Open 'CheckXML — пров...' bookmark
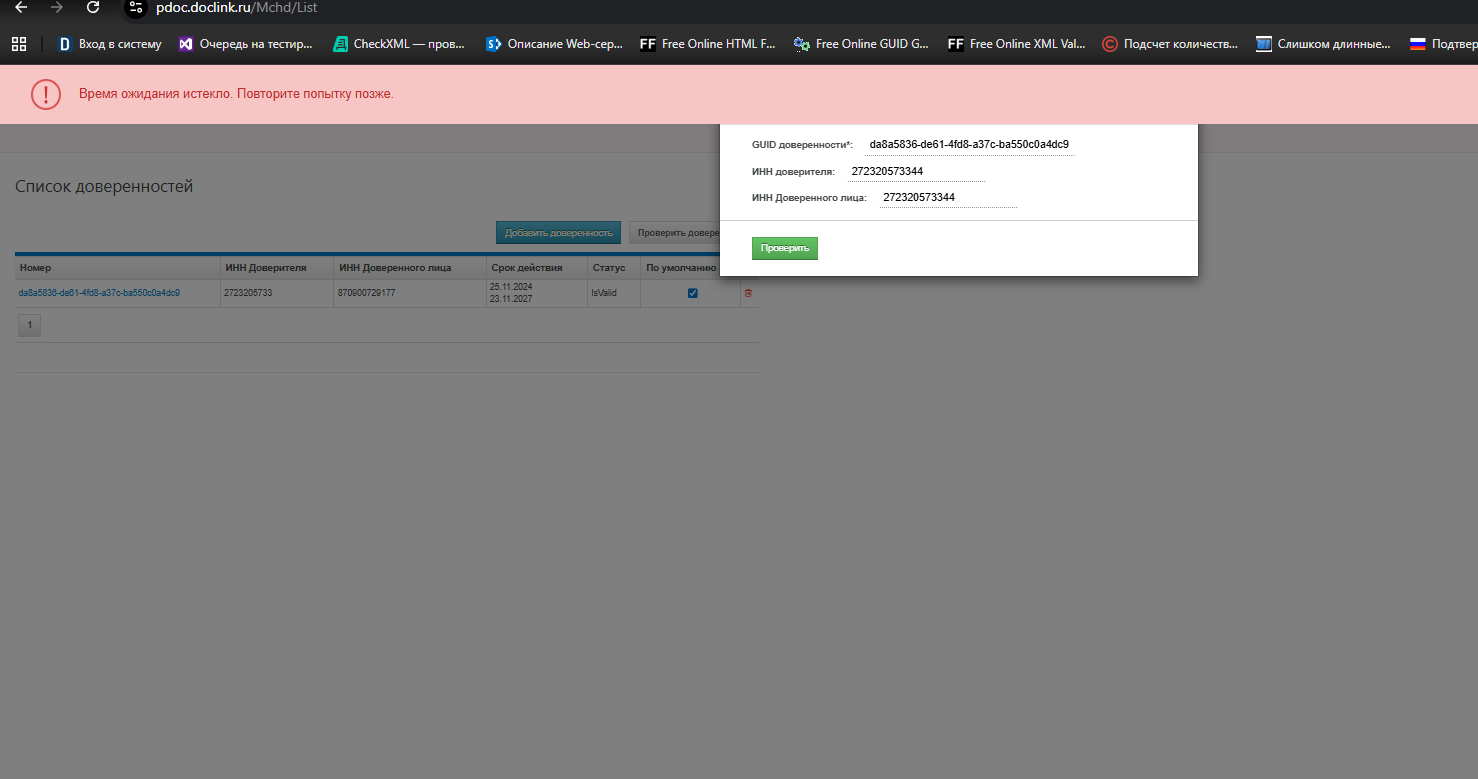The width and height of the screenshot is (1478, 779). (399, 44)
